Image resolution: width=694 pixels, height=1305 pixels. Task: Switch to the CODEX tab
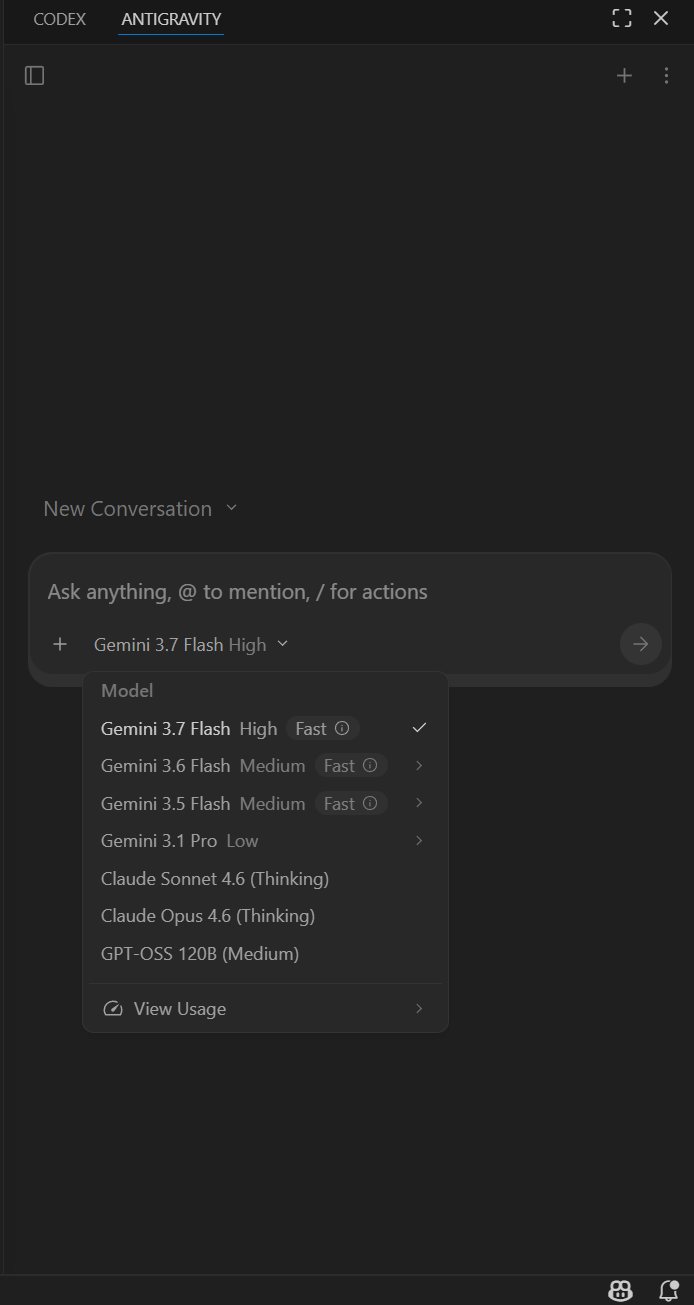pos(60,19)
